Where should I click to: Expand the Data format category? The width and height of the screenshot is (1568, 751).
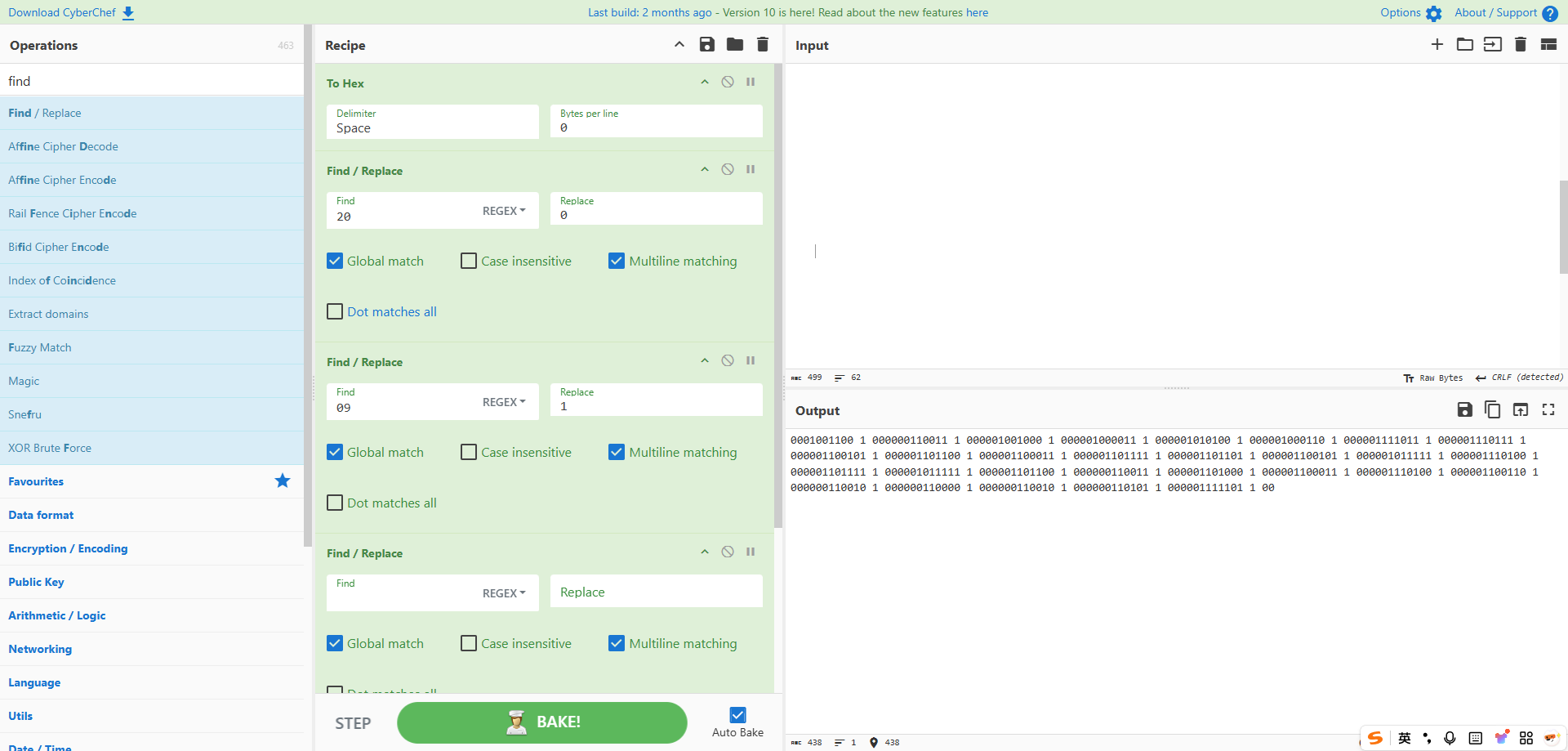[152, 515]
